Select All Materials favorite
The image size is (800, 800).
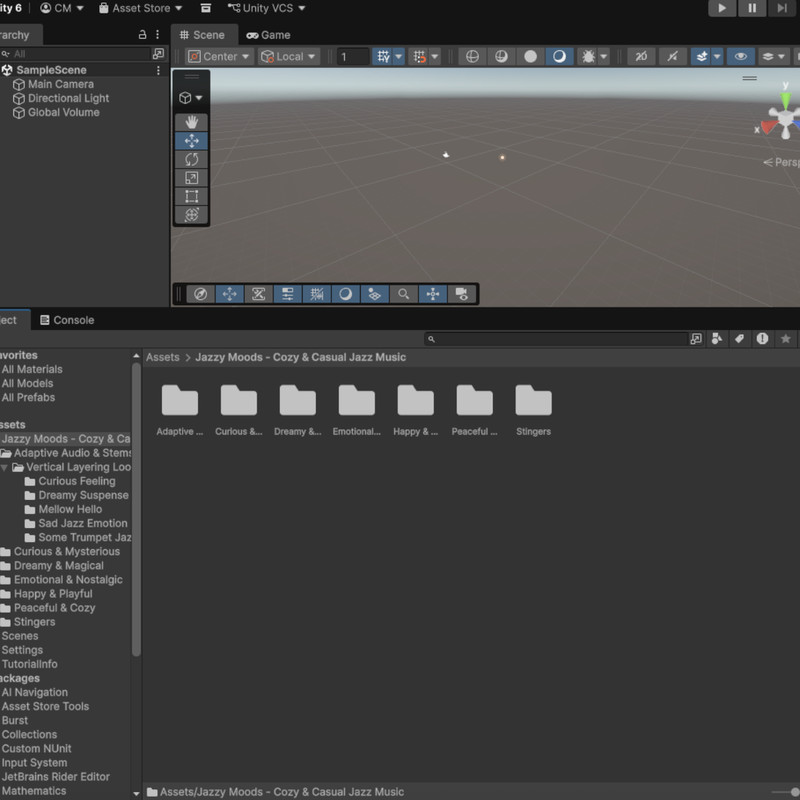point(32,369)
